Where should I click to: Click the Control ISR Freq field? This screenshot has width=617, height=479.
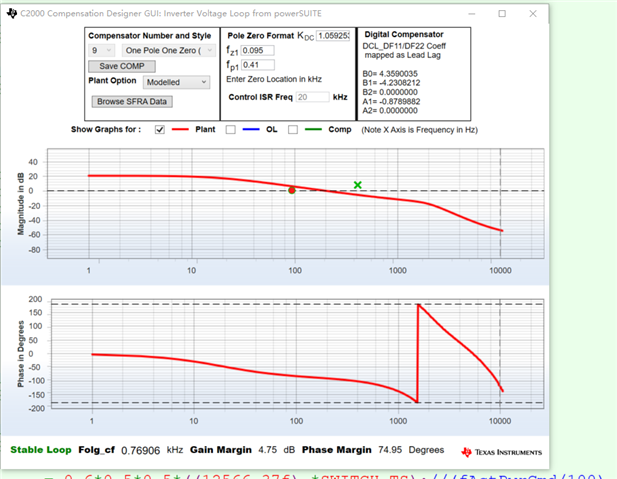[312, 97]
